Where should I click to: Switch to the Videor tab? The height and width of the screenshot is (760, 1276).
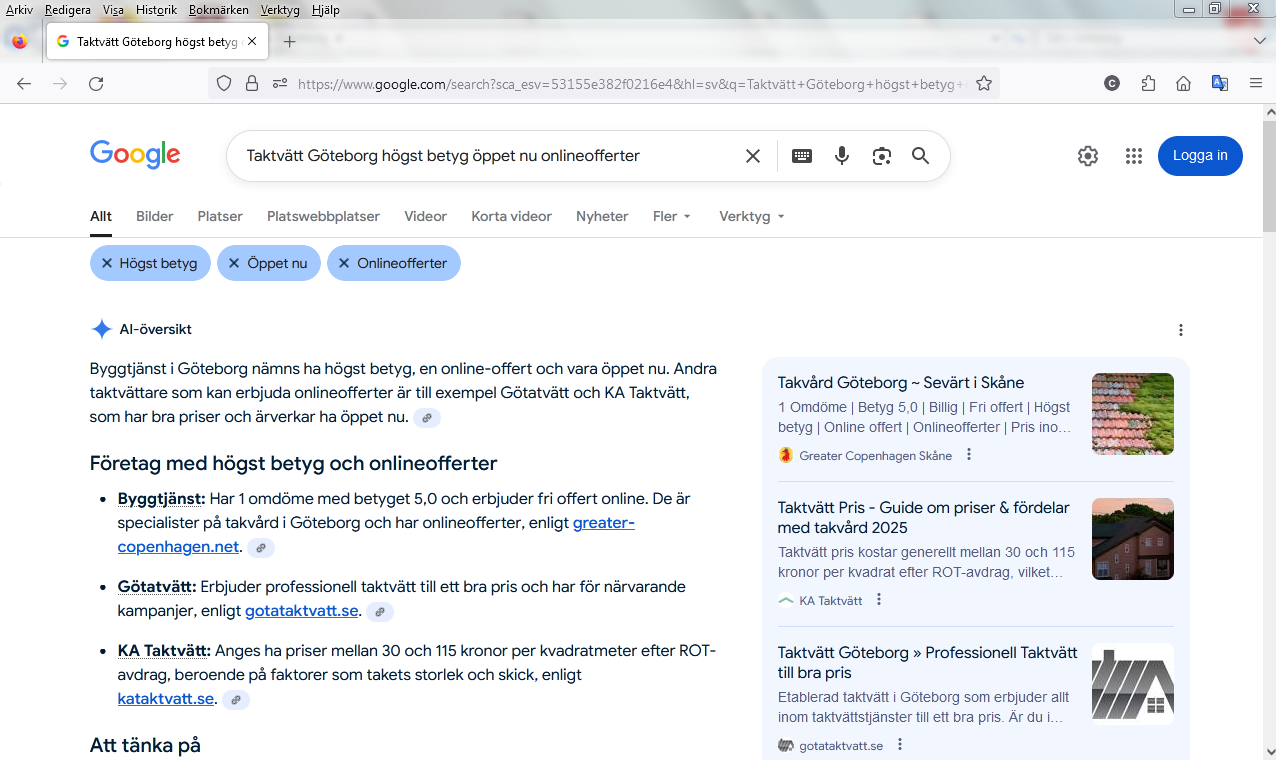425,216
